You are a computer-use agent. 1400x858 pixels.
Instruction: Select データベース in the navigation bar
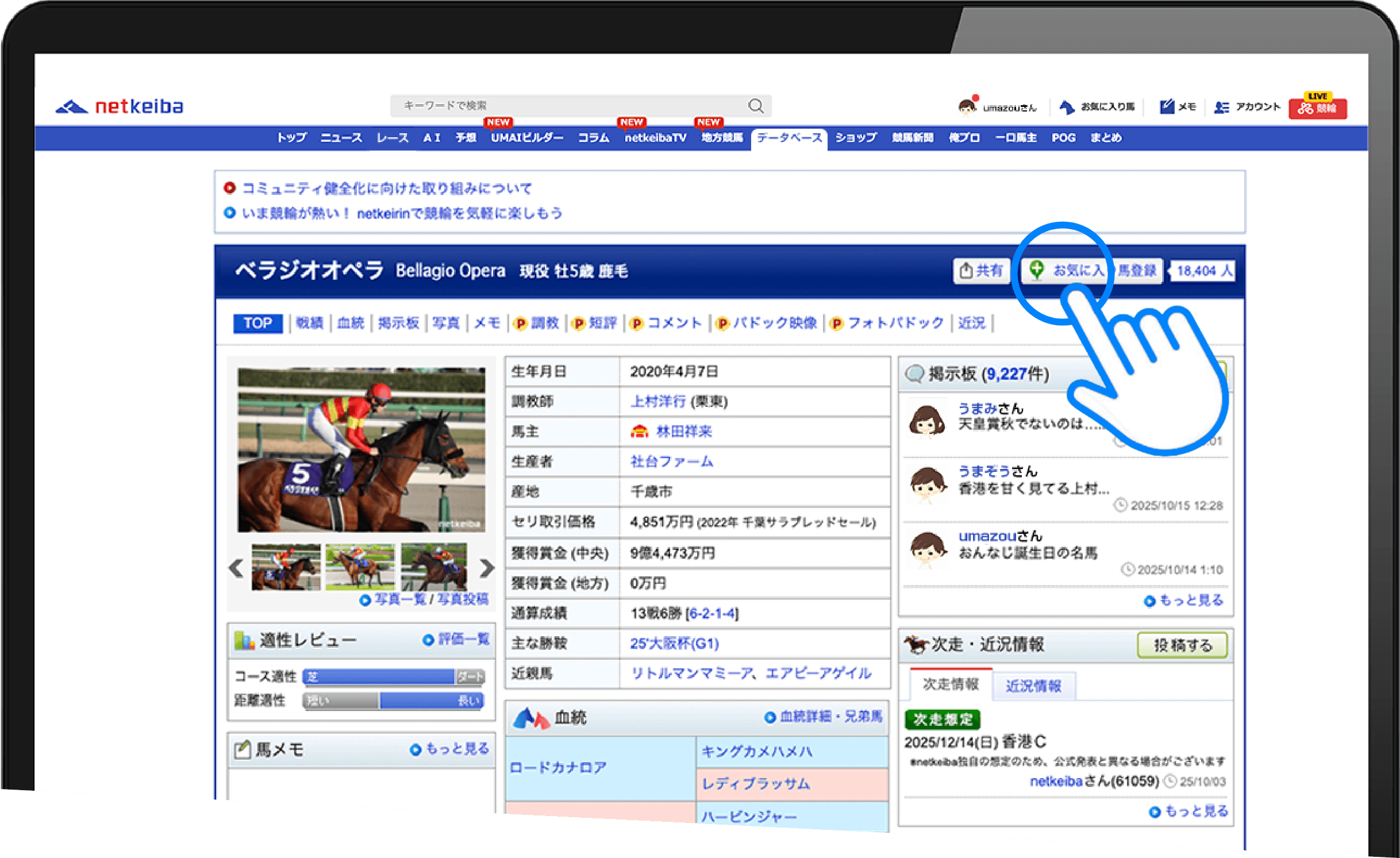(x=789, y=138)
